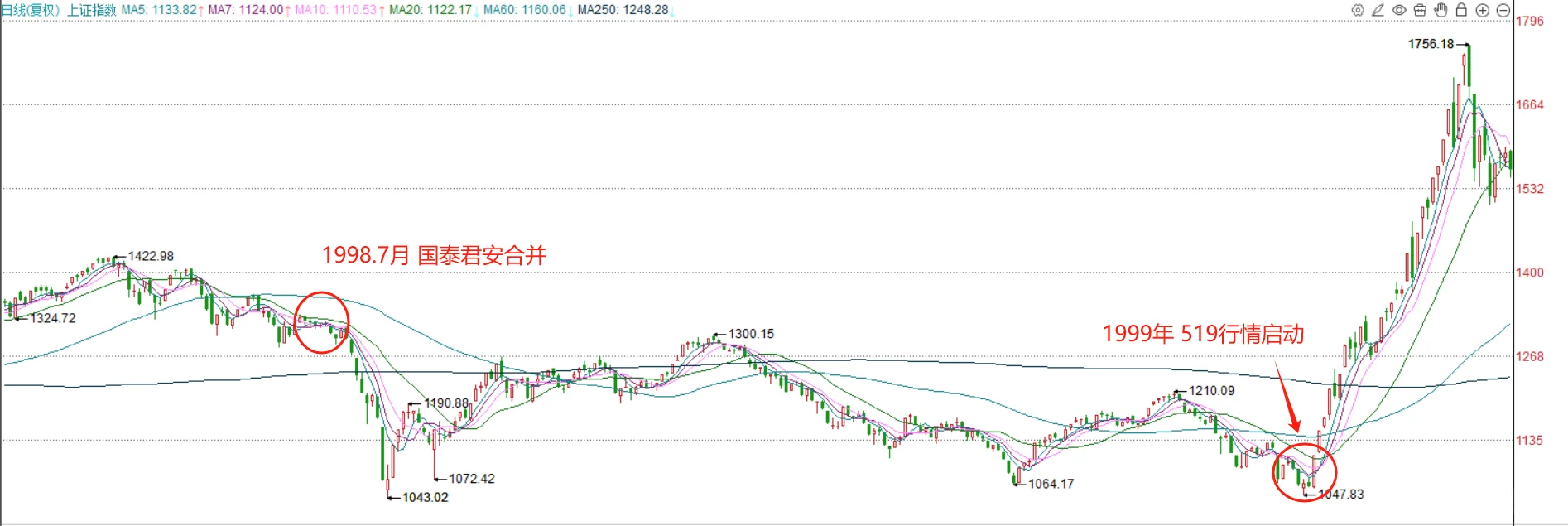The width and height of the screenshot is (1568, 526).
Task: Toggle the chart lock icon
Action: click(x=1461, y=10)
